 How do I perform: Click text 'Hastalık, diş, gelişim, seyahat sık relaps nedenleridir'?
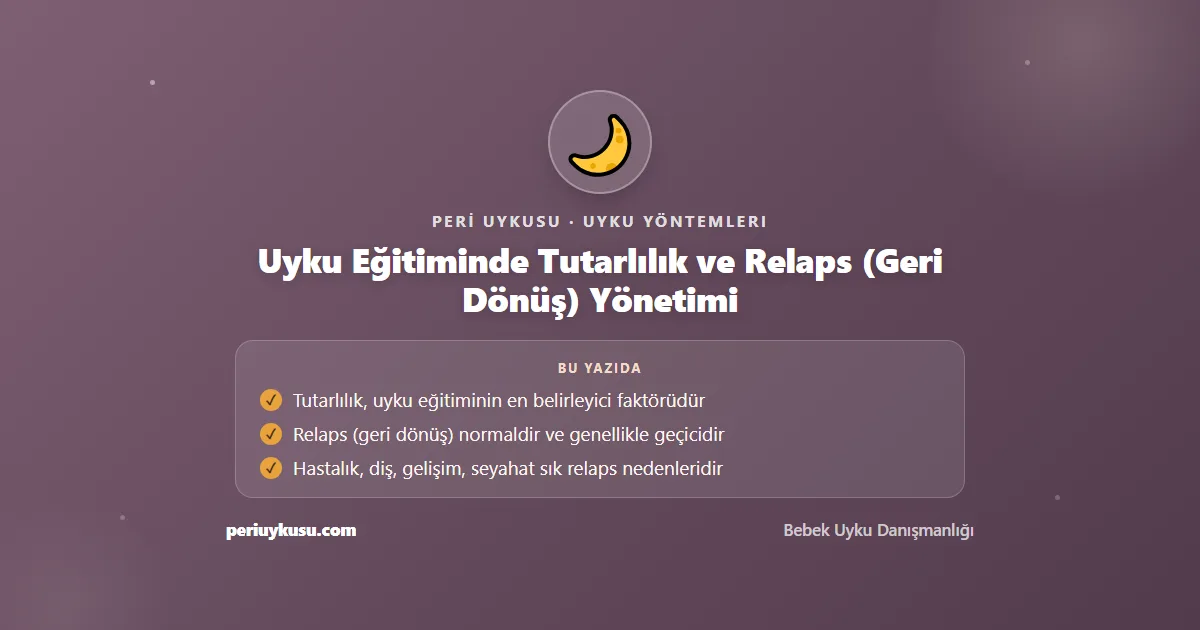(x=508, y=468)
